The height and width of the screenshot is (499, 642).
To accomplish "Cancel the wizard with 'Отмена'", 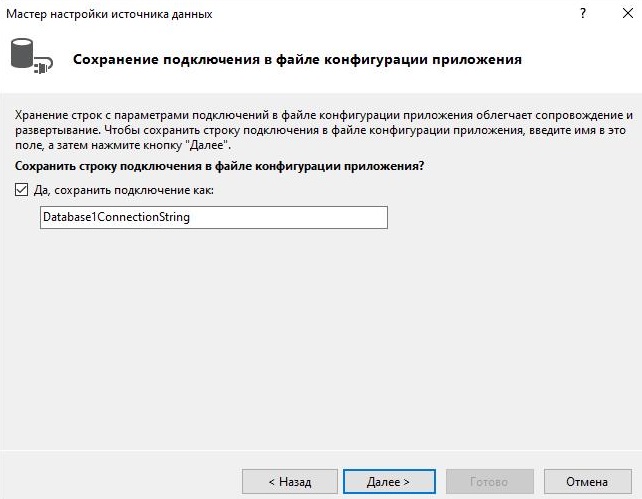I will click(x=587, y=481).
